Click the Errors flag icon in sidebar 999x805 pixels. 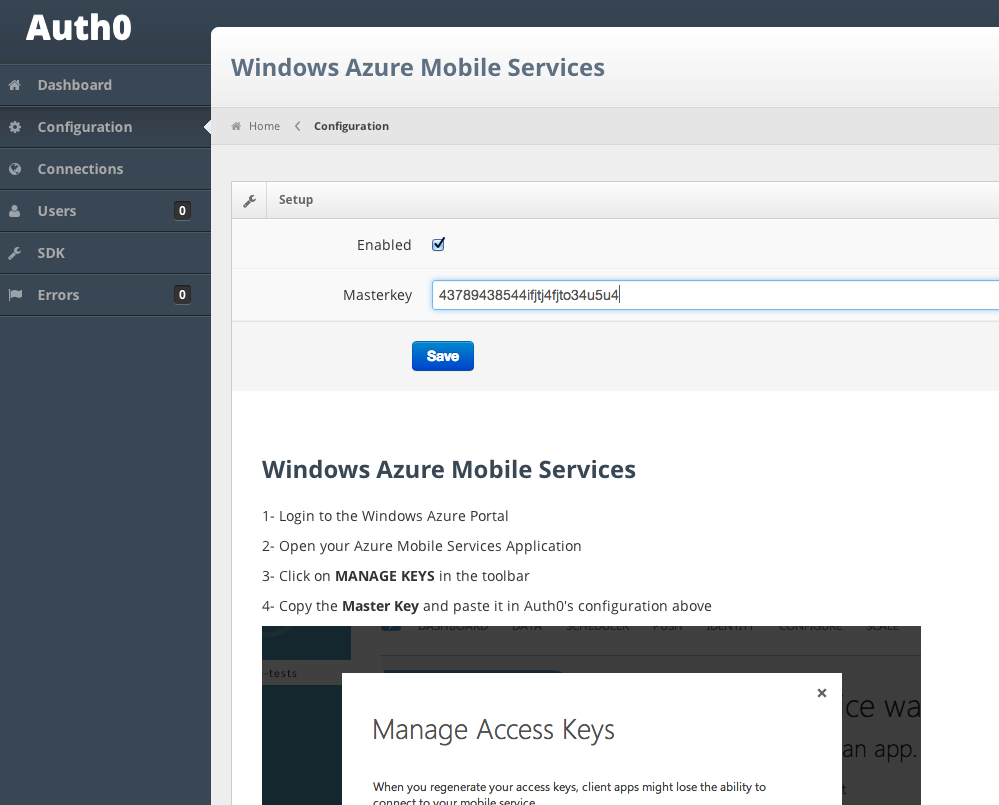coord(15,295)
